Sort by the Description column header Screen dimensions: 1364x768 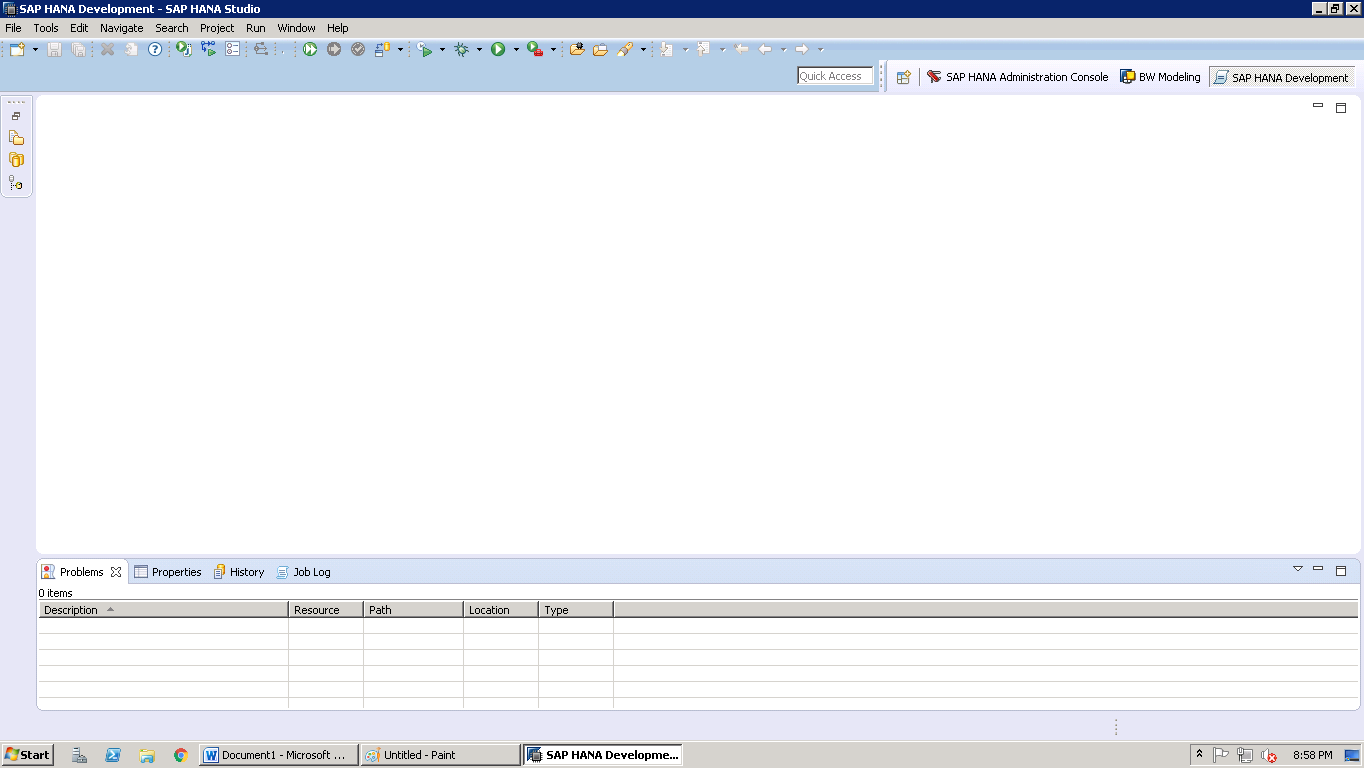click(163, 610)
